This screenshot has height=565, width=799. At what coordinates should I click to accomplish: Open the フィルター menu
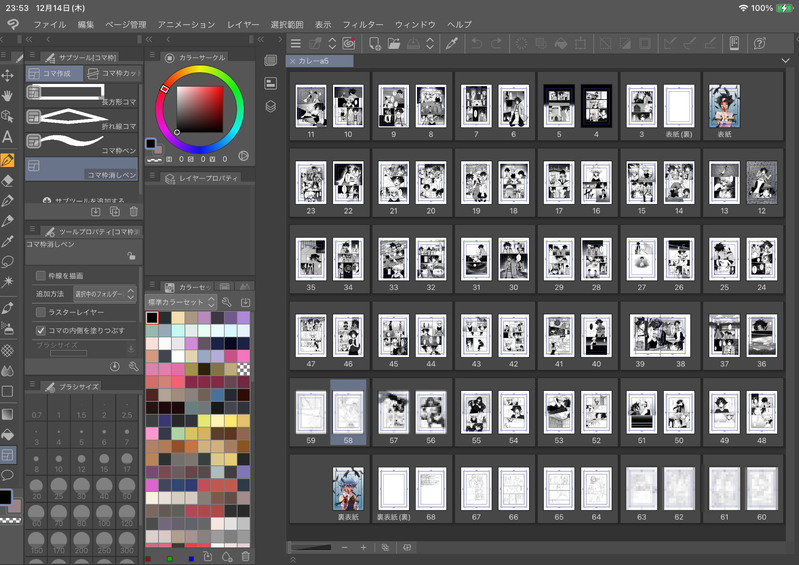click(x=363, y=24)
